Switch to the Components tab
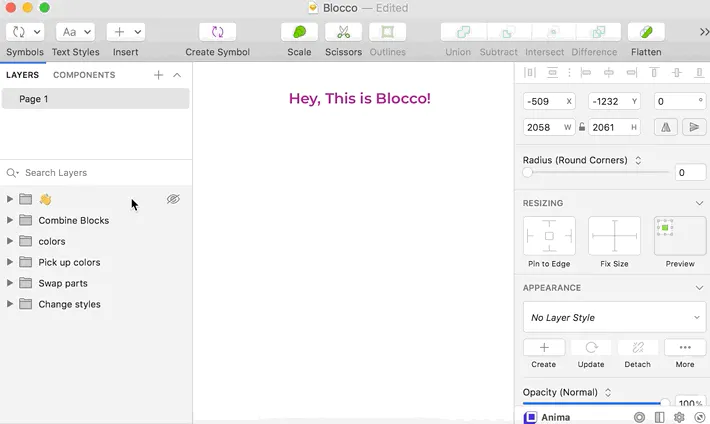Viewport: 710px width, 424px height. pos(84,75)
